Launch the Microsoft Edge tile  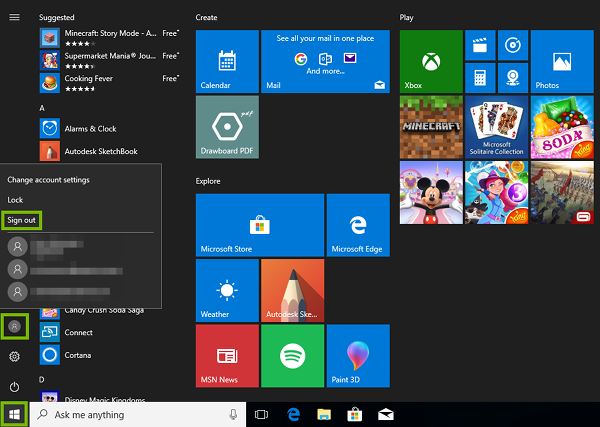358,225
